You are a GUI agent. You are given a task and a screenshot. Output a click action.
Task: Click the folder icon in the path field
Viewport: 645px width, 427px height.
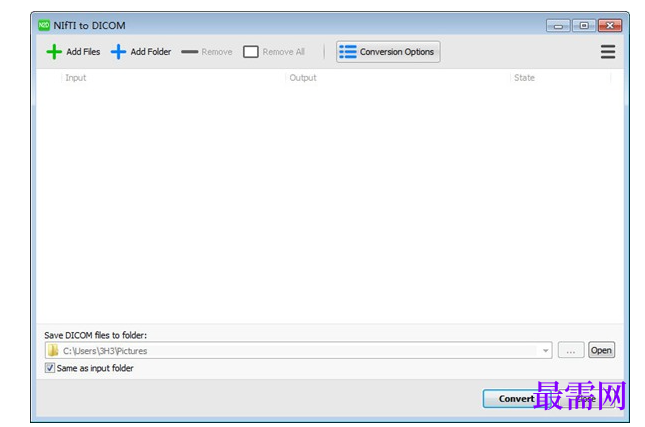point(53,350)
